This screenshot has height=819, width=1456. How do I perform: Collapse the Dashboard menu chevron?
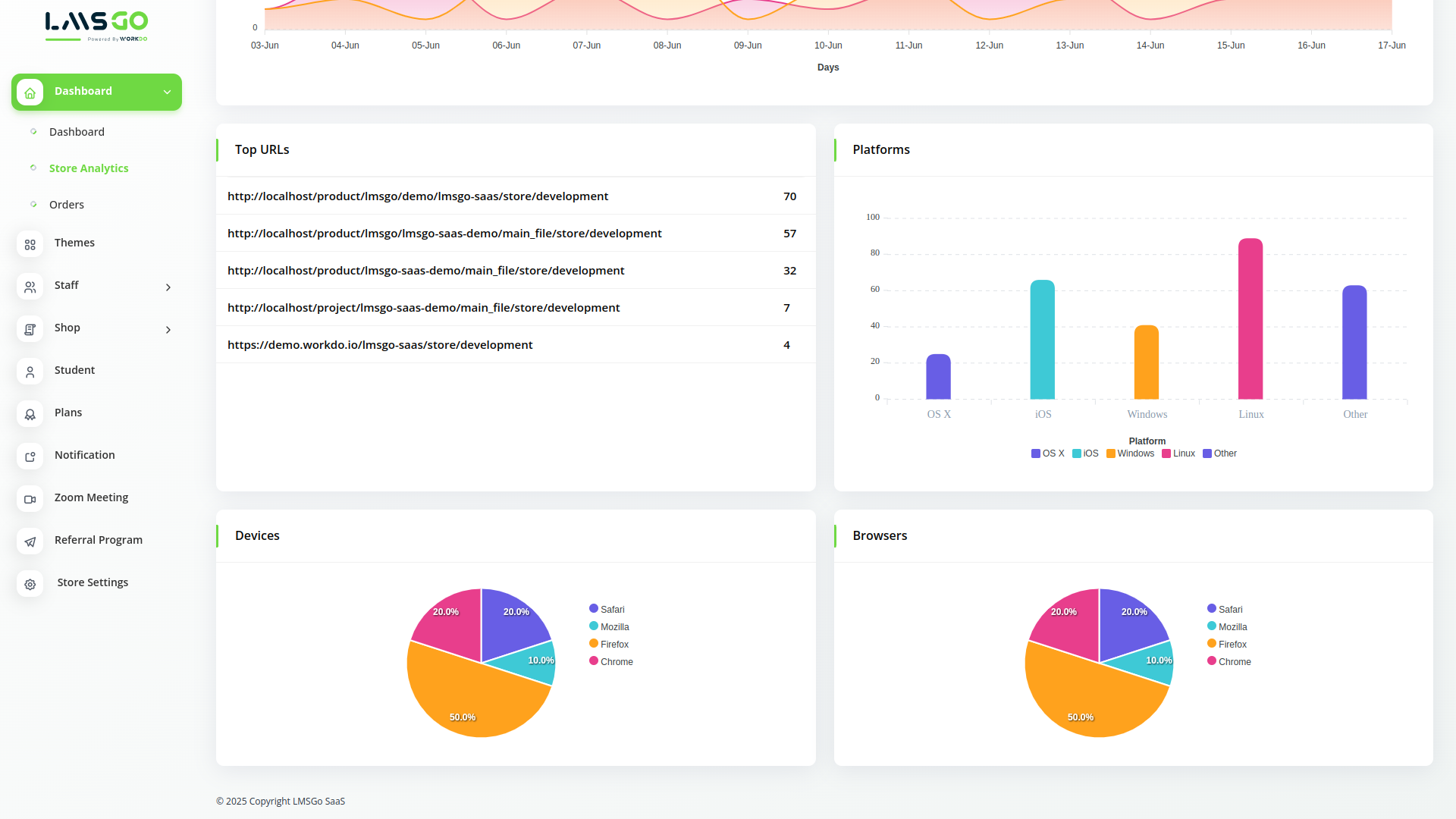pos(167,93)
